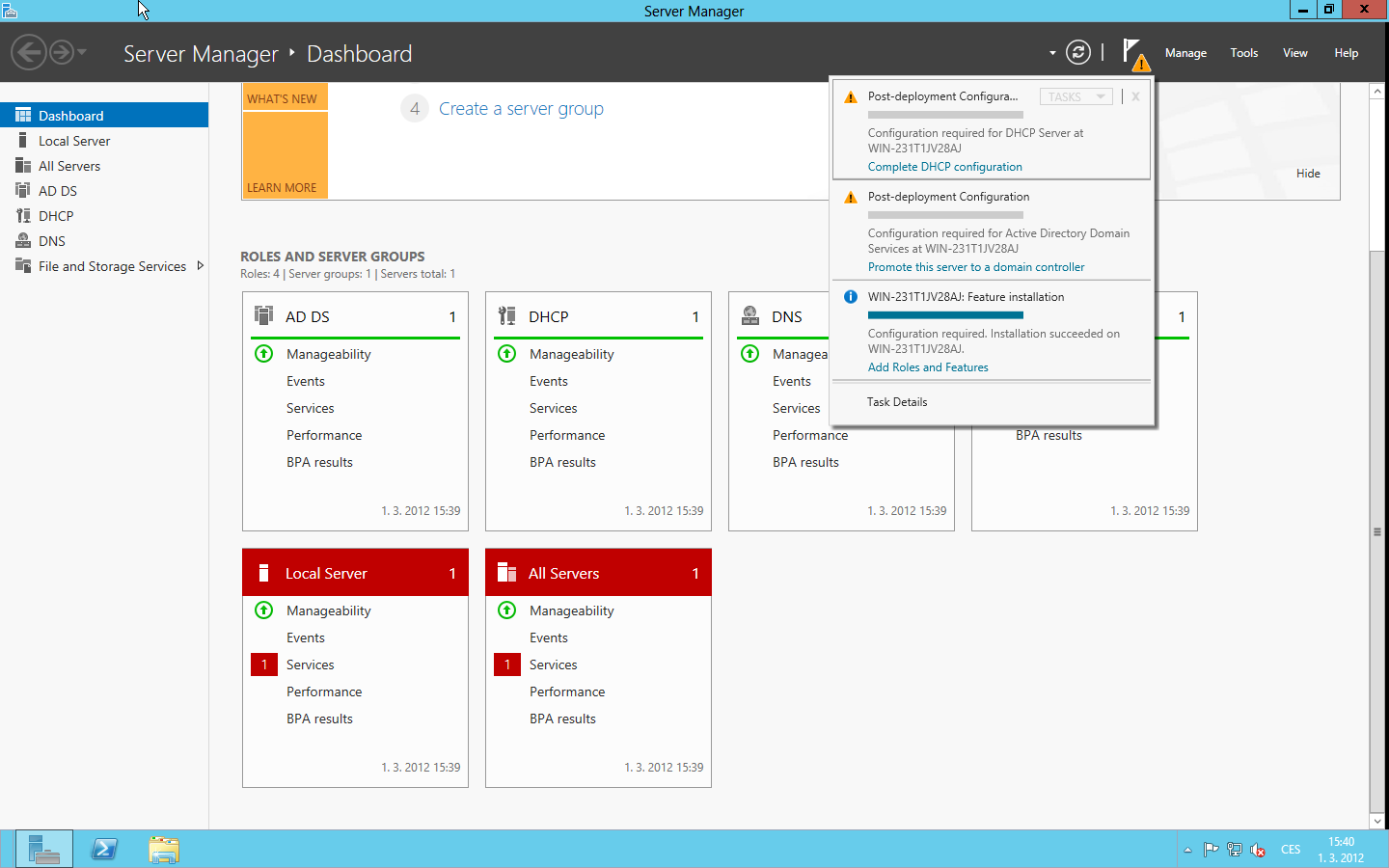Image resolution: width=1389 pixels, height=868 pixels.
Task: Click the Dashboard sidebar icon
Action: coord(23,115)
